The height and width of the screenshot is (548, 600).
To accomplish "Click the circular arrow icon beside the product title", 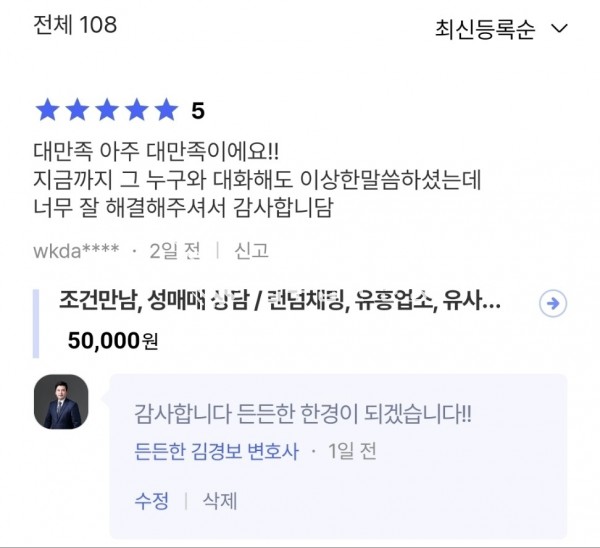I will point(553,304).
